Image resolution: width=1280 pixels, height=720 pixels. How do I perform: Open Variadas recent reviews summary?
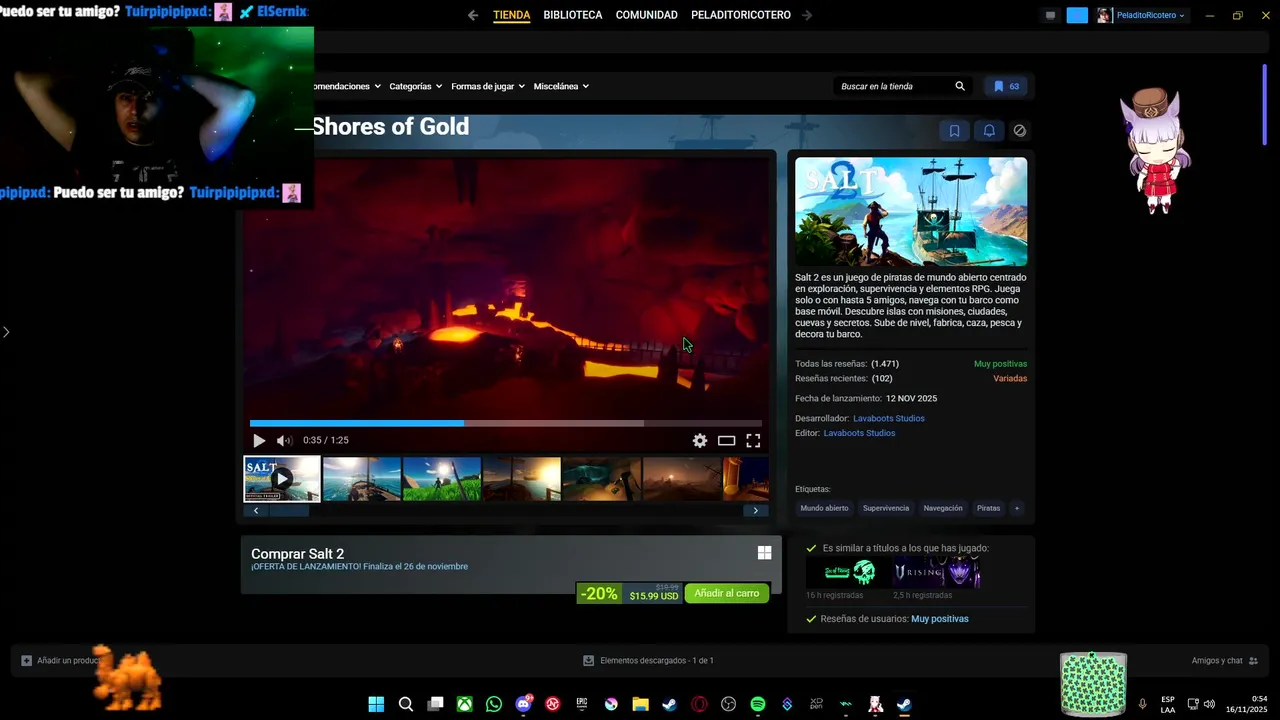pyautogui.click(x=1010, y=379)
